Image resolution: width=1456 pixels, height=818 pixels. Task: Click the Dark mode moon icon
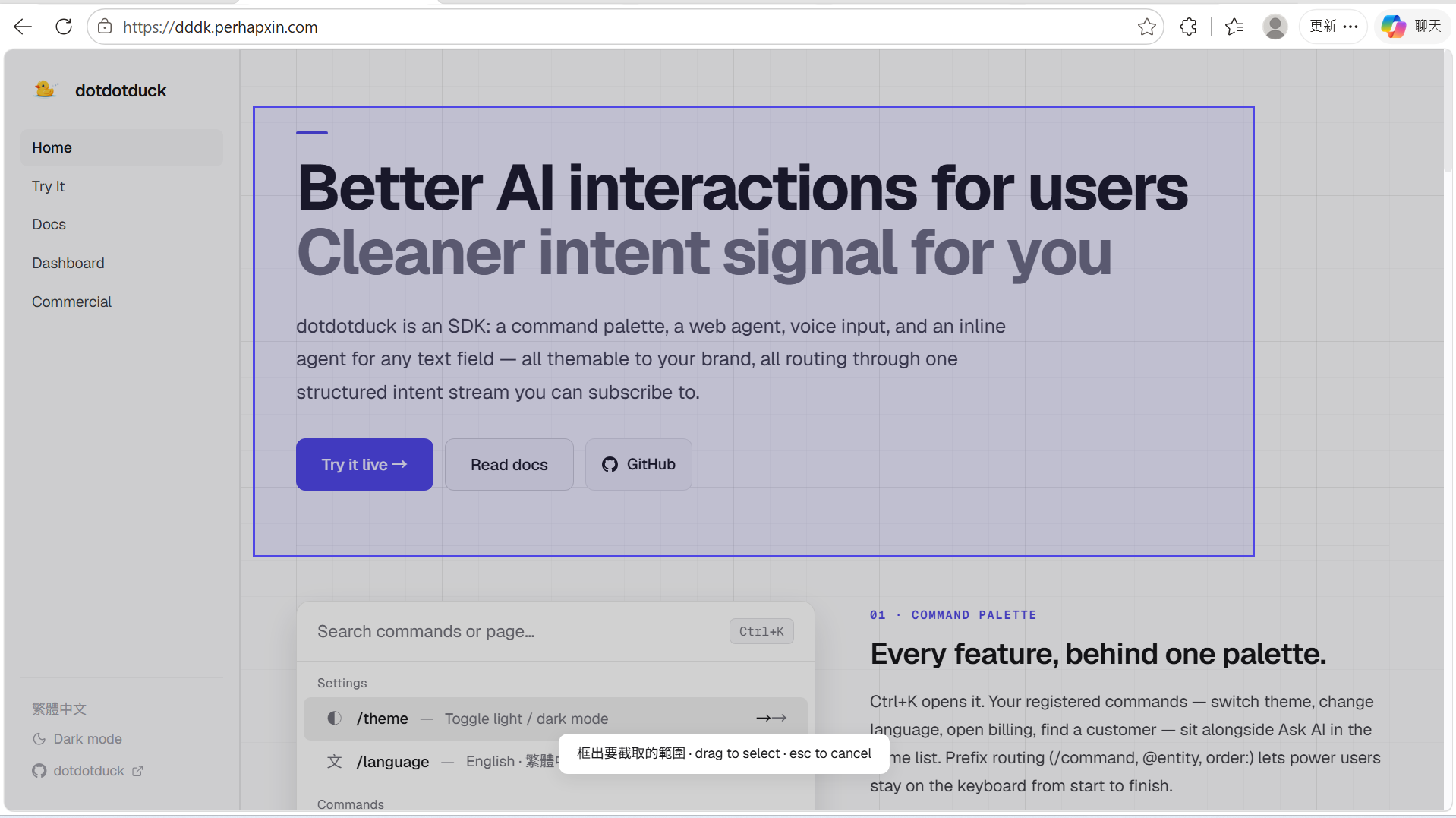[x=39, y=739]
